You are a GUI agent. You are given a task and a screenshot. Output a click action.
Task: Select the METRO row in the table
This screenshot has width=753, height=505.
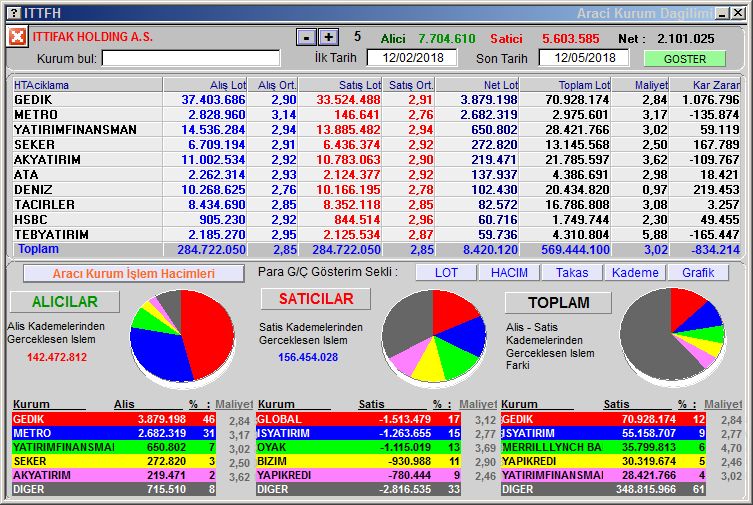[x=376, y=115]
